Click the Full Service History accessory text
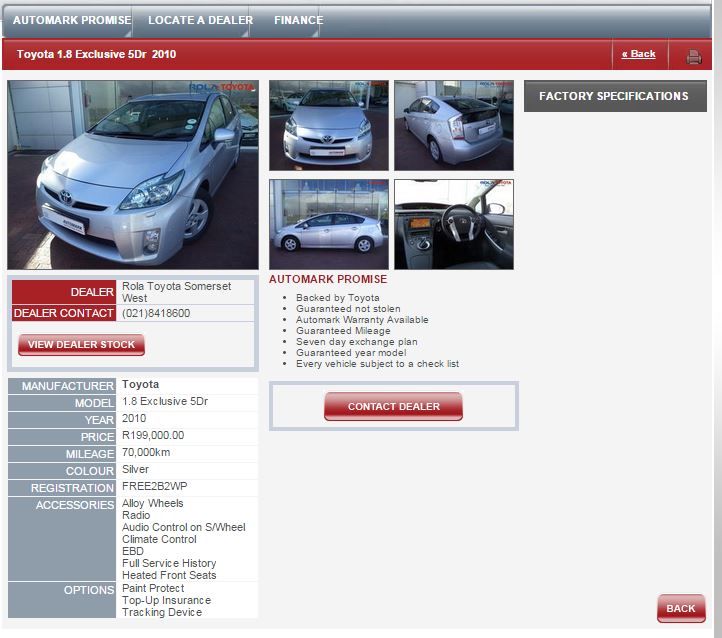The width and height of the screenshot is (722, 638). [x=169, y=563]
